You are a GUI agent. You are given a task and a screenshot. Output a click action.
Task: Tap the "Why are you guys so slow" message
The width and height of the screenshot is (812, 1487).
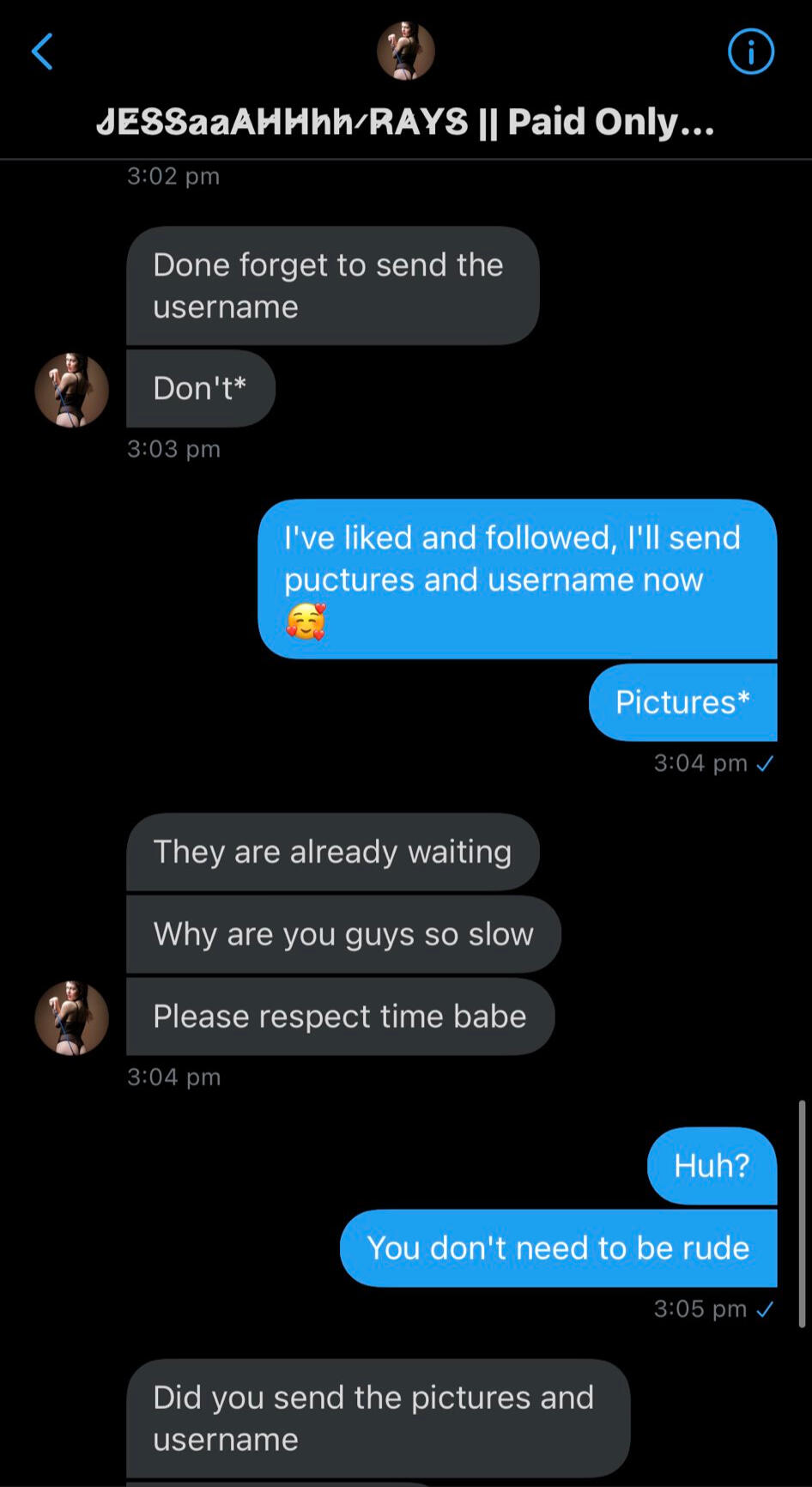343,934
